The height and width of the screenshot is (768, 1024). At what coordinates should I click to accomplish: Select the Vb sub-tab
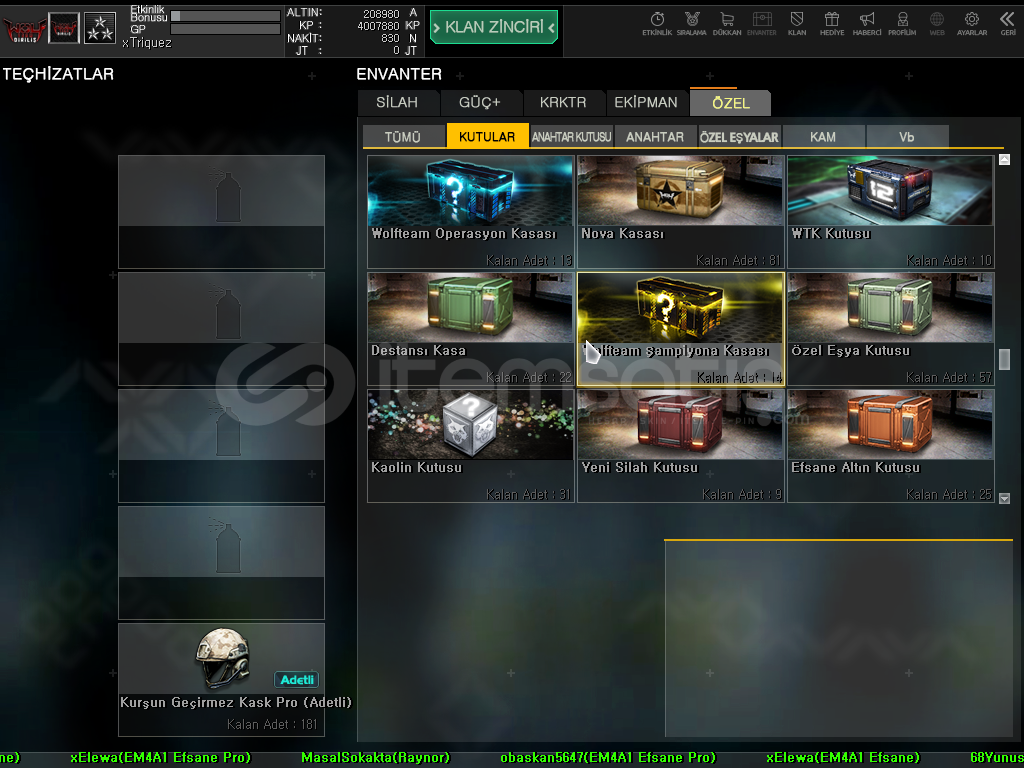point(906,136)
